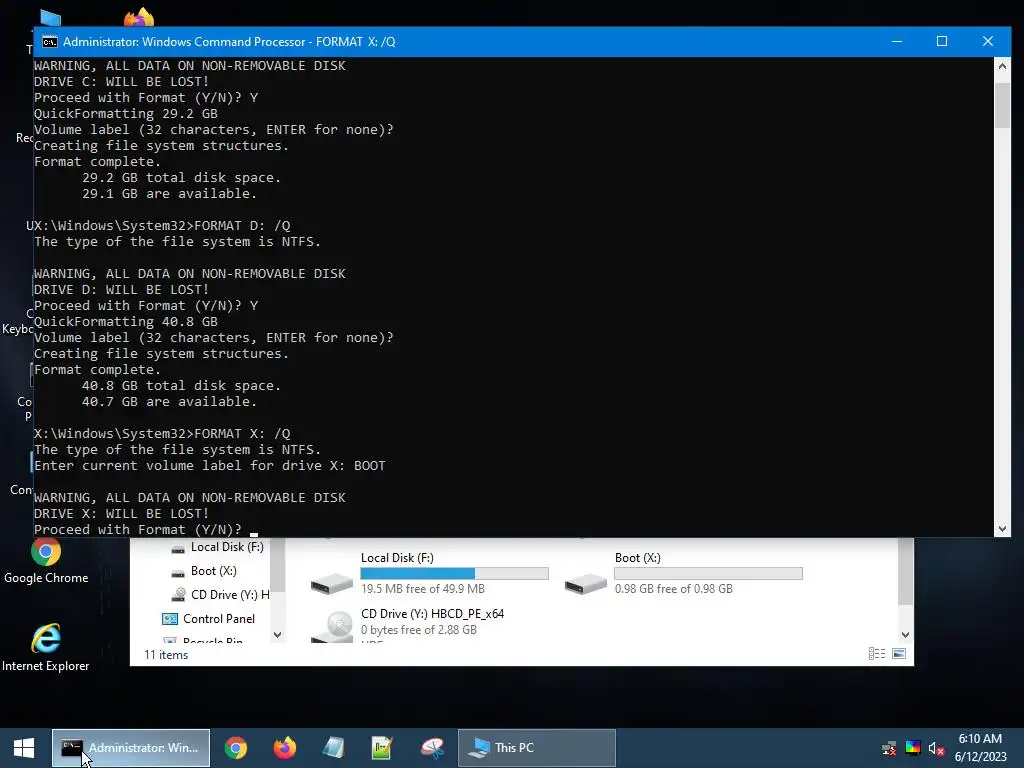Image resolution: width=1024 pixels, height=768 pixels.
Task: Click 'Enter current volume label for drive X: BOOT'
Action: (210, 466)
